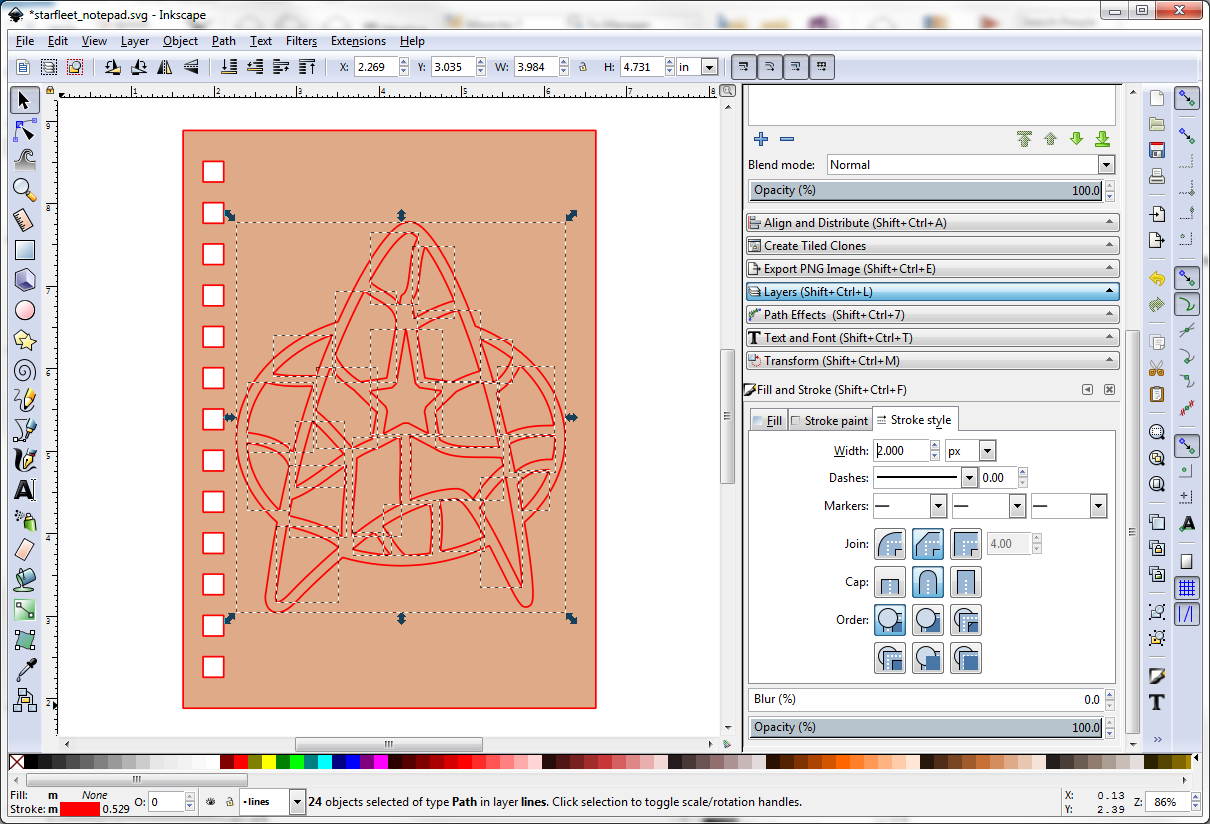Viewport: 1210px width, 824px height.
Task: Choose the round cap option
Action: 928,582
